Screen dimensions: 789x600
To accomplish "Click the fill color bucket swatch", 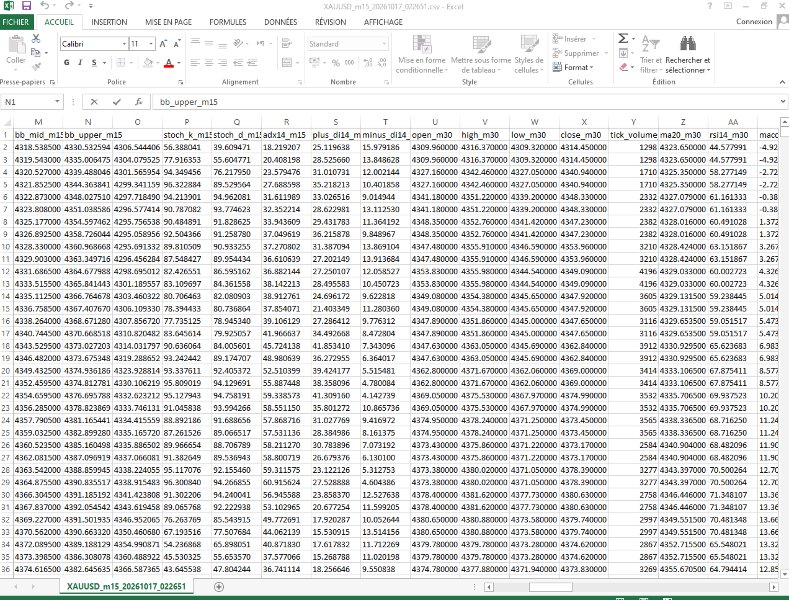I will coord(148,63).
